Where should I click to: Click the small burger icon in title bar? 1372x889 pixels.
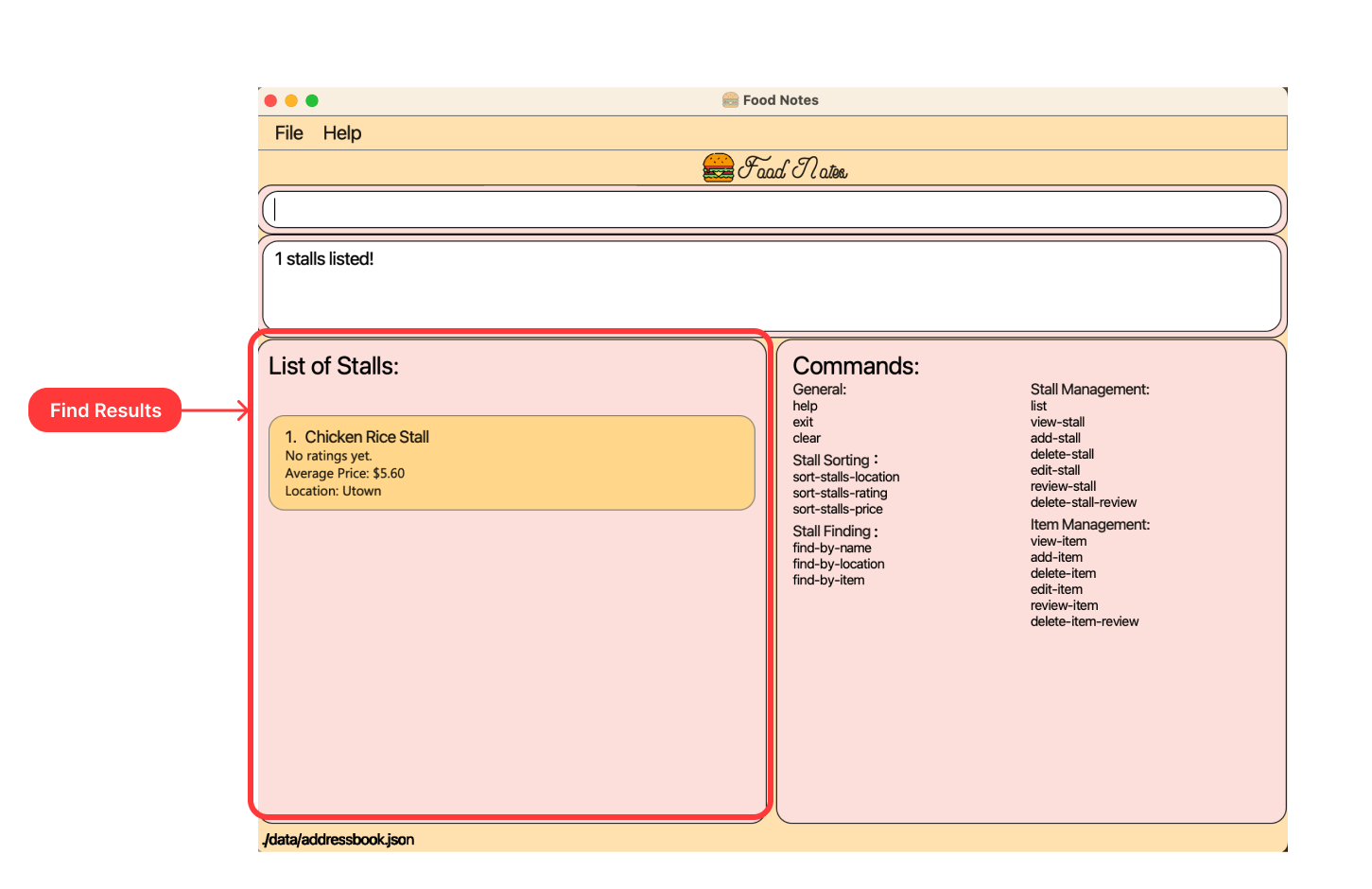730,100
